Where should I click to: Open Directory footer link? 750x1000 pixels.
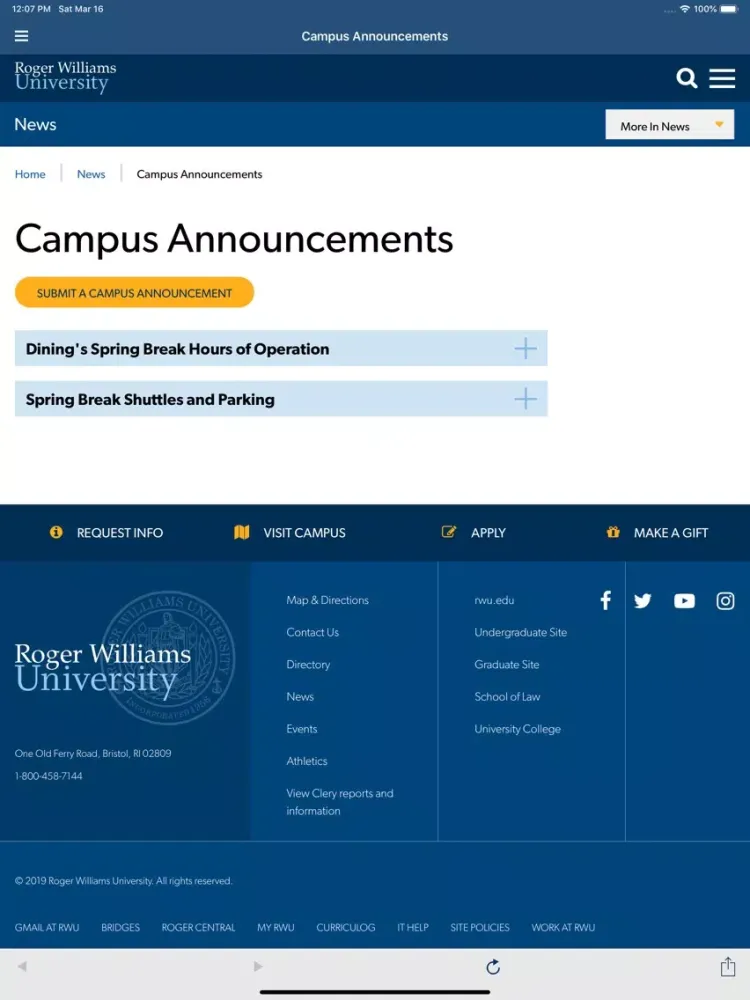(x=308, y=665)
